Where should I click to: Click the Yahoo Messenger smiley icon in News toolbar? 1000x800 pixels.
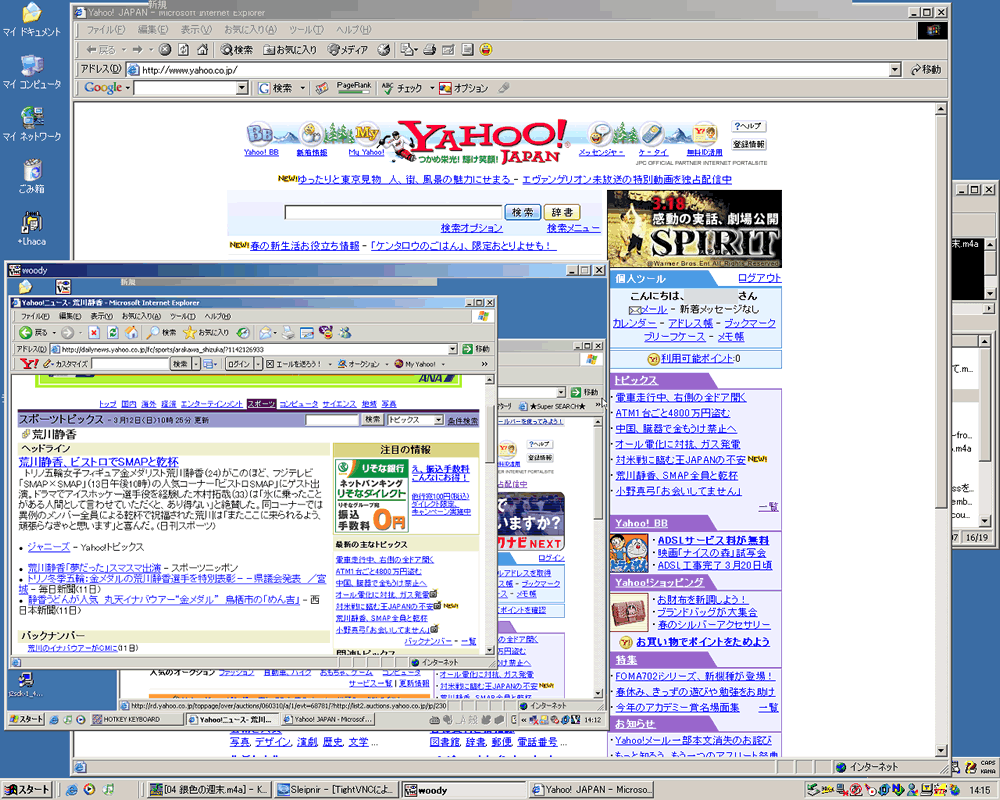(327, 332)
